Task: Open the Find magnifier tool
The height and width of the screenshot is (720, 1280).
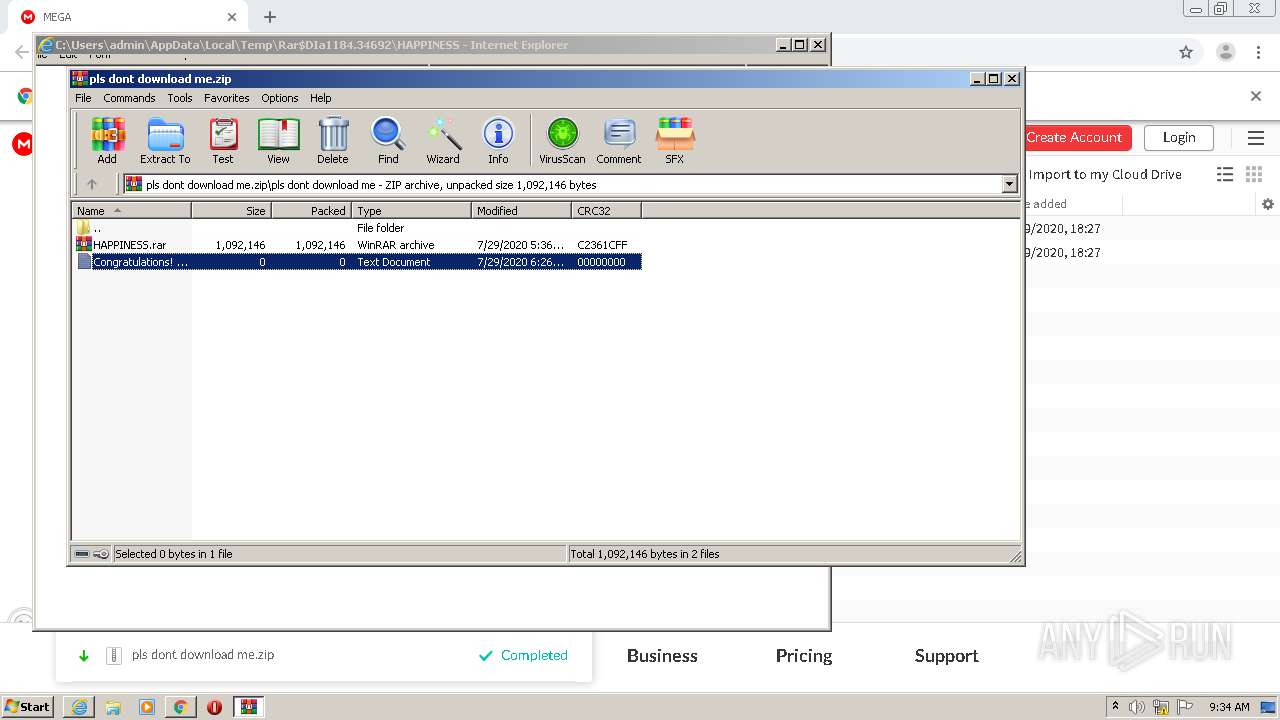Action: tap(388, 140)
